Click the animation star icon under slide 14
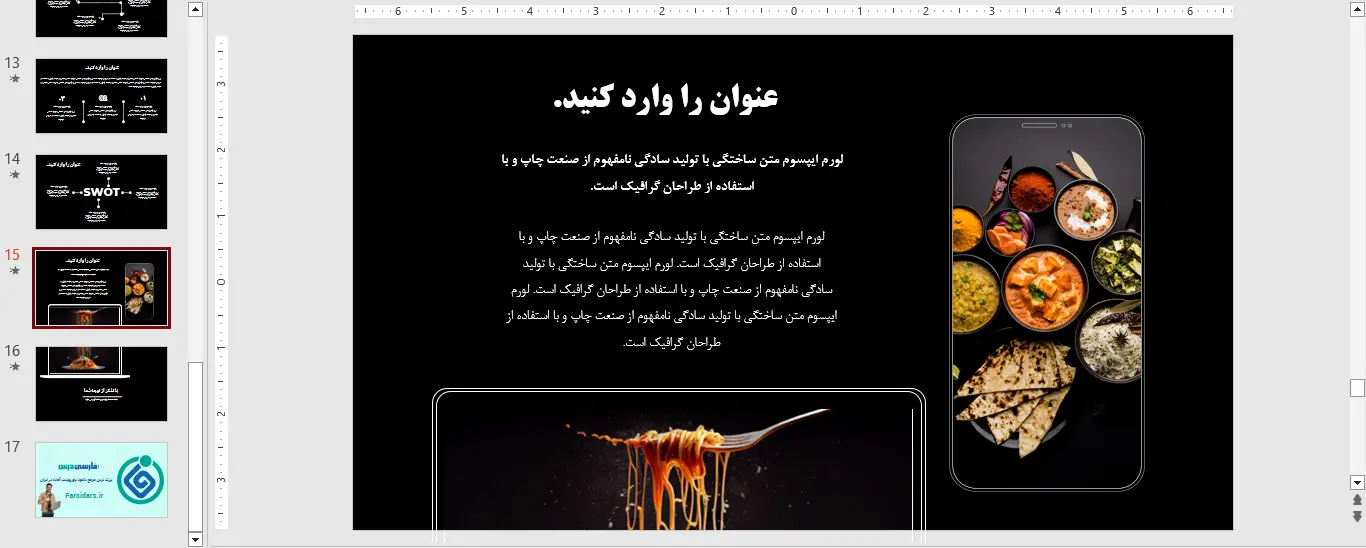The height and width of the screenshot is (548, 1366). (14, 175)
